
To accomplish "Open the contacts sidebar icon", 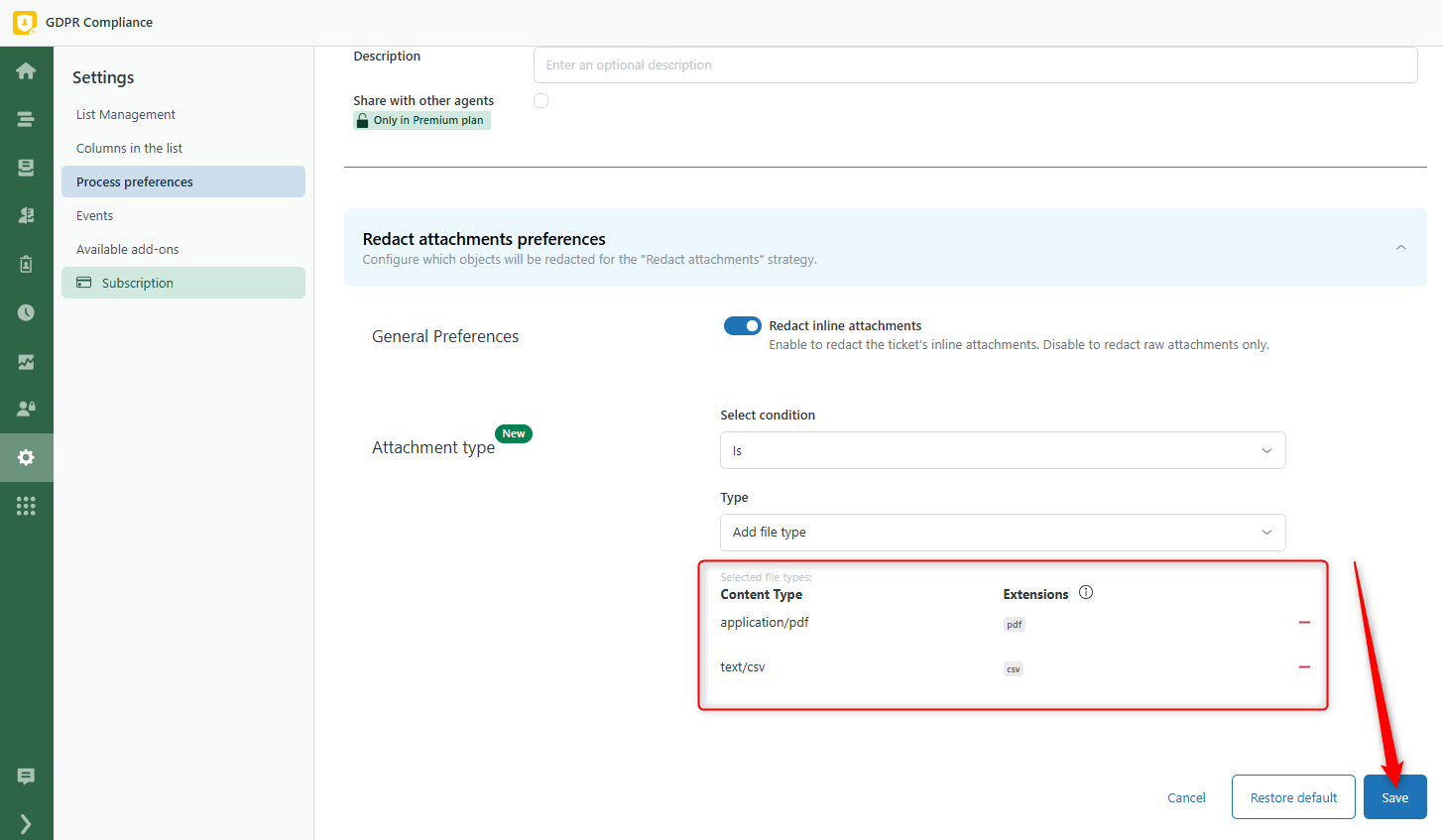I will coord(27,215).
